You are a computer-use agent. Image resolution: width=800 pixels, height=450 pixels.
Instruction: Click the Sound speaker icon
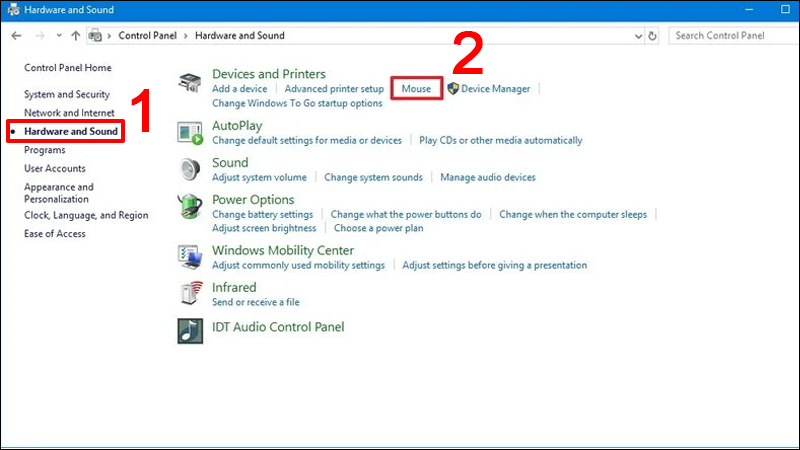click(190, 169)
